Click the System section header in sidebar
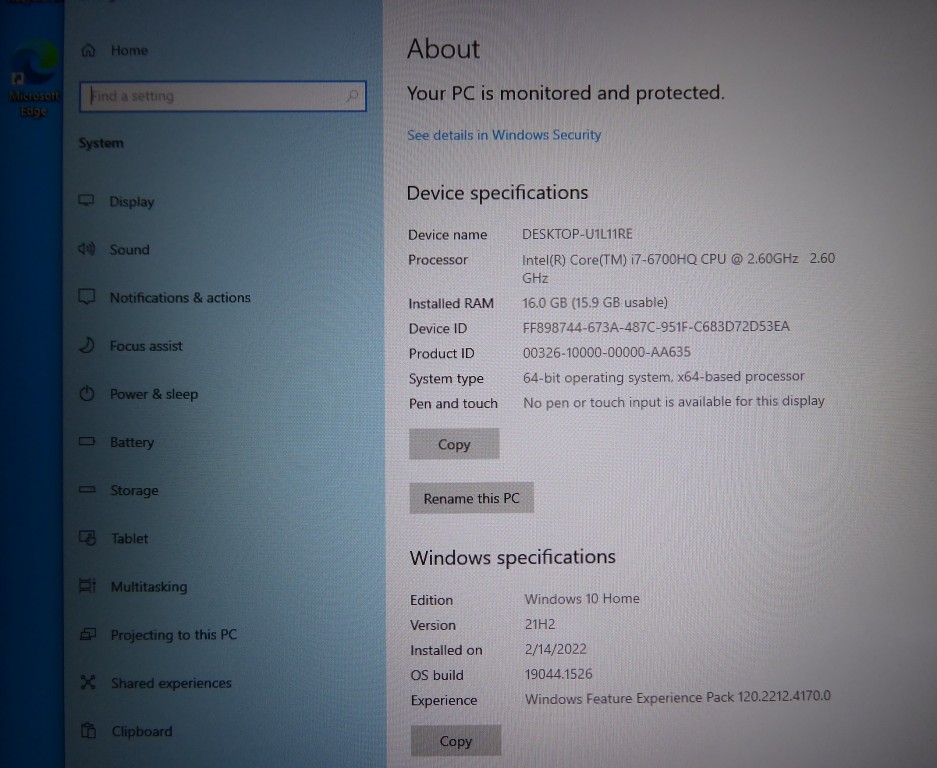 point(101,143)
